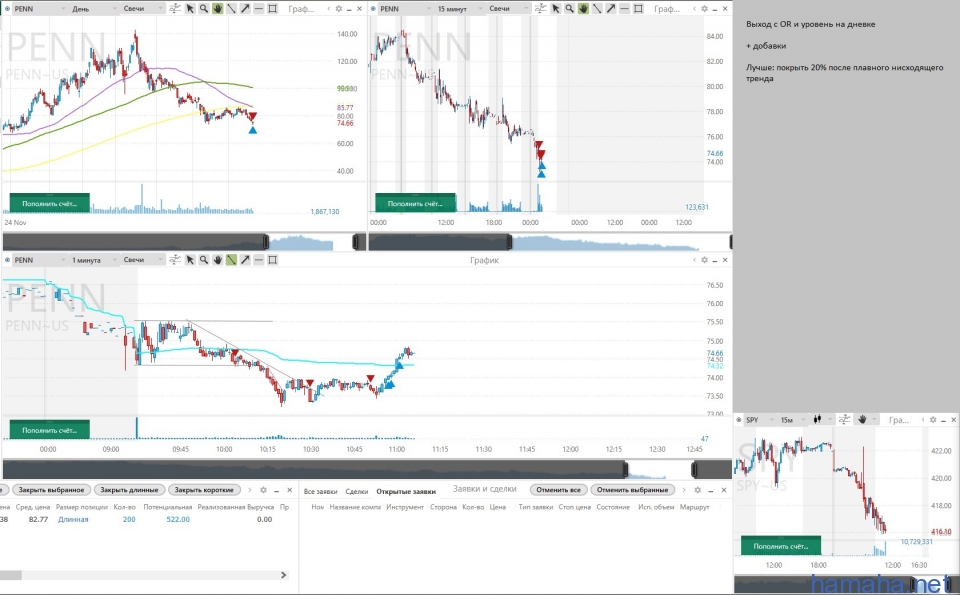Toggle link circle beside SPY ticker

(x=739, y=419)
